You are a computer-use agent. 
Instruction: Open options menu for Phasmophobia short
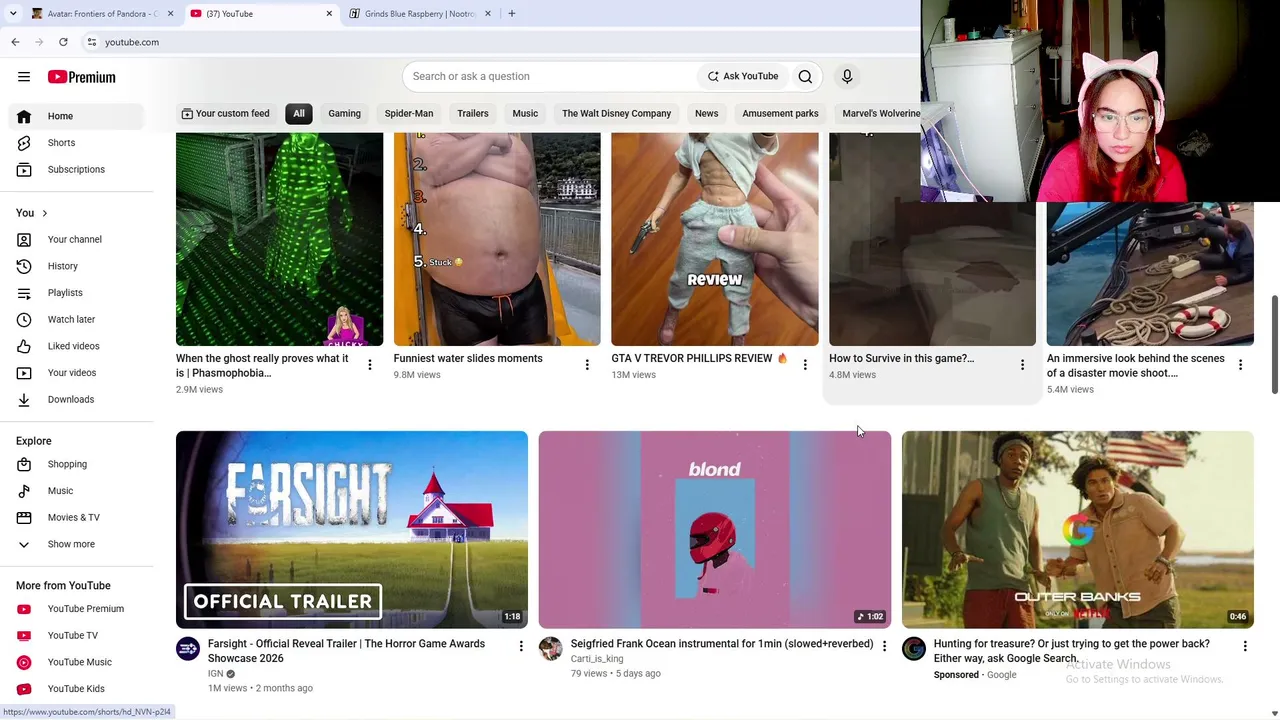(369, 365)
